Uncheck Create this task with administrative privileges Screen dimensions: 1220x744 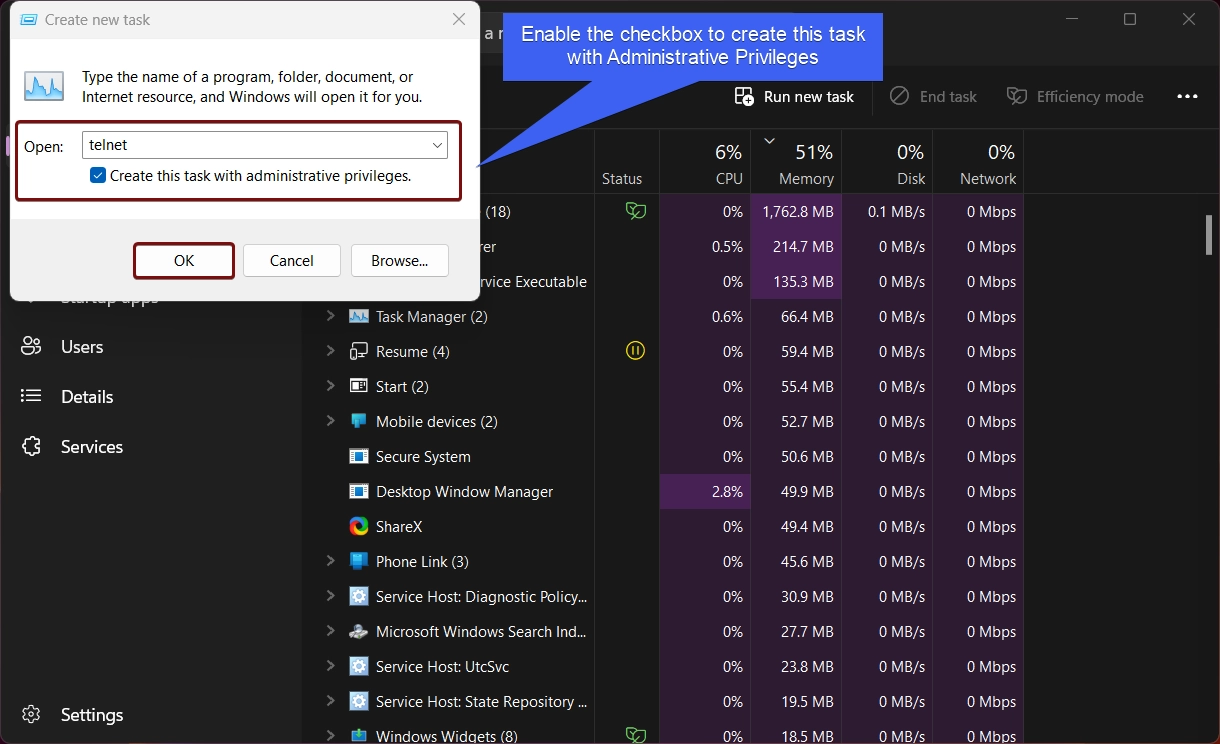[98, 176]
